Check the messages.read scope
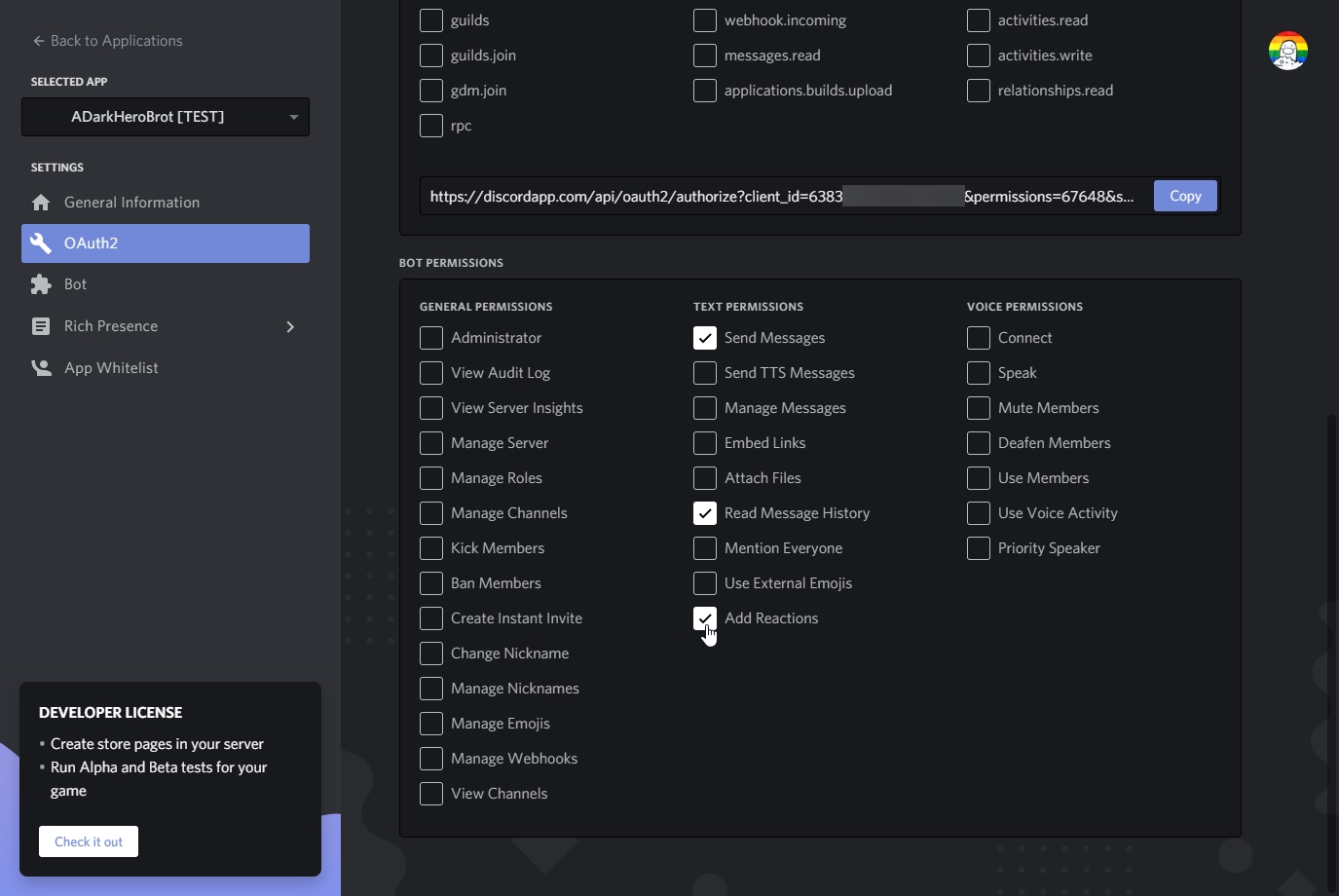Image resolution: width=1339 pixels, height=896 pixels. point(705,56)
